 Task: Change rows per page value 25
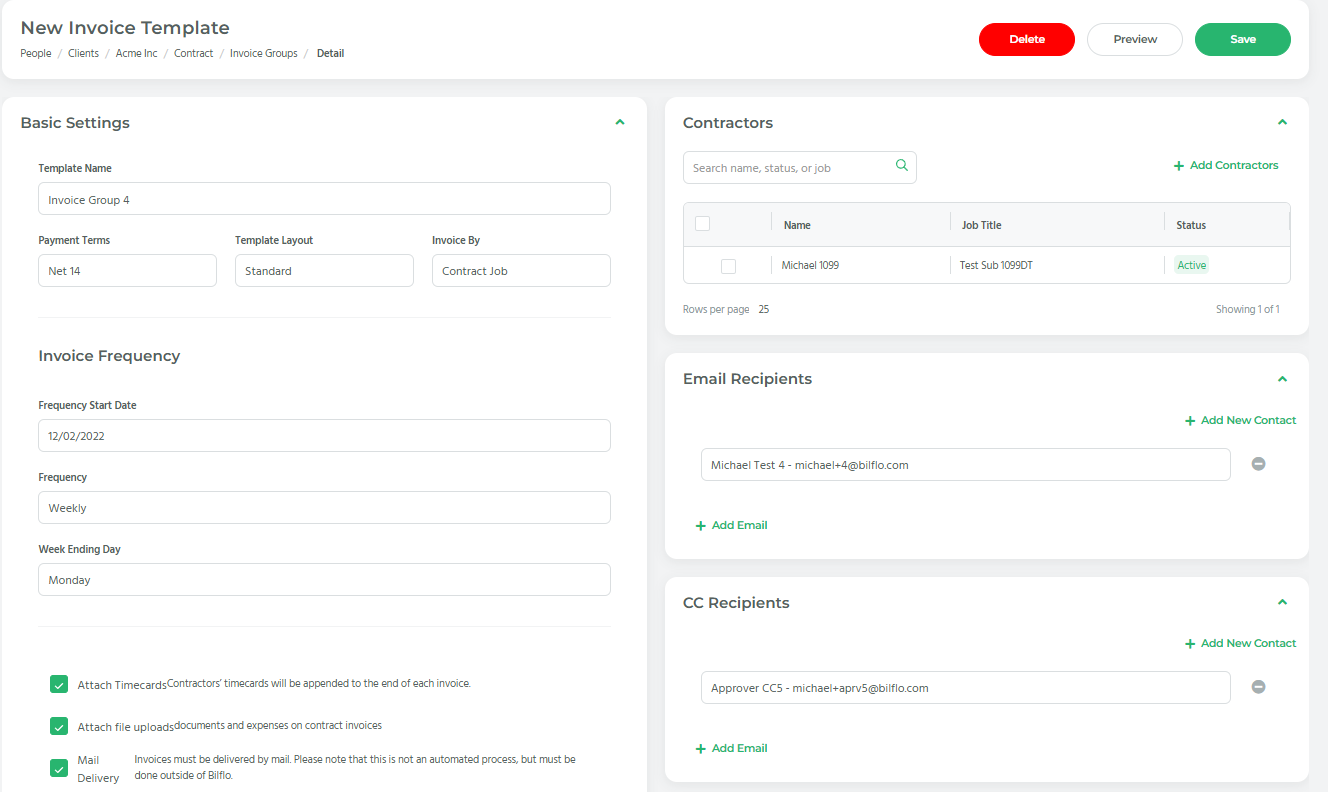click(x=764, y=310)
